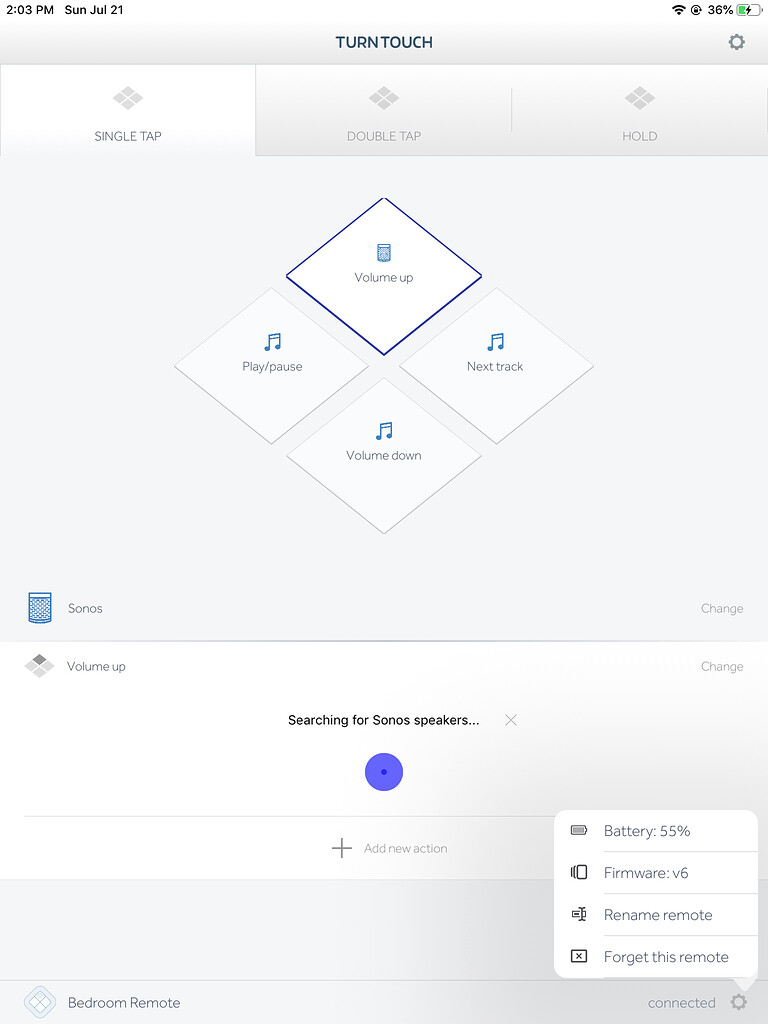Select the Volume down diamond button
Screen dimensions: 768x1024
384,455
